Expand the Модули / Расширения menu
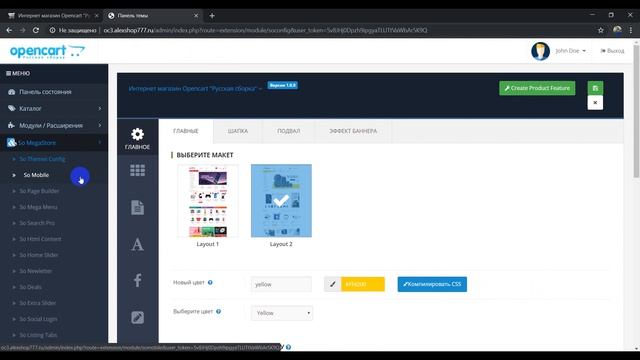The height and width of the screenshot is (360, 640). 54,125
